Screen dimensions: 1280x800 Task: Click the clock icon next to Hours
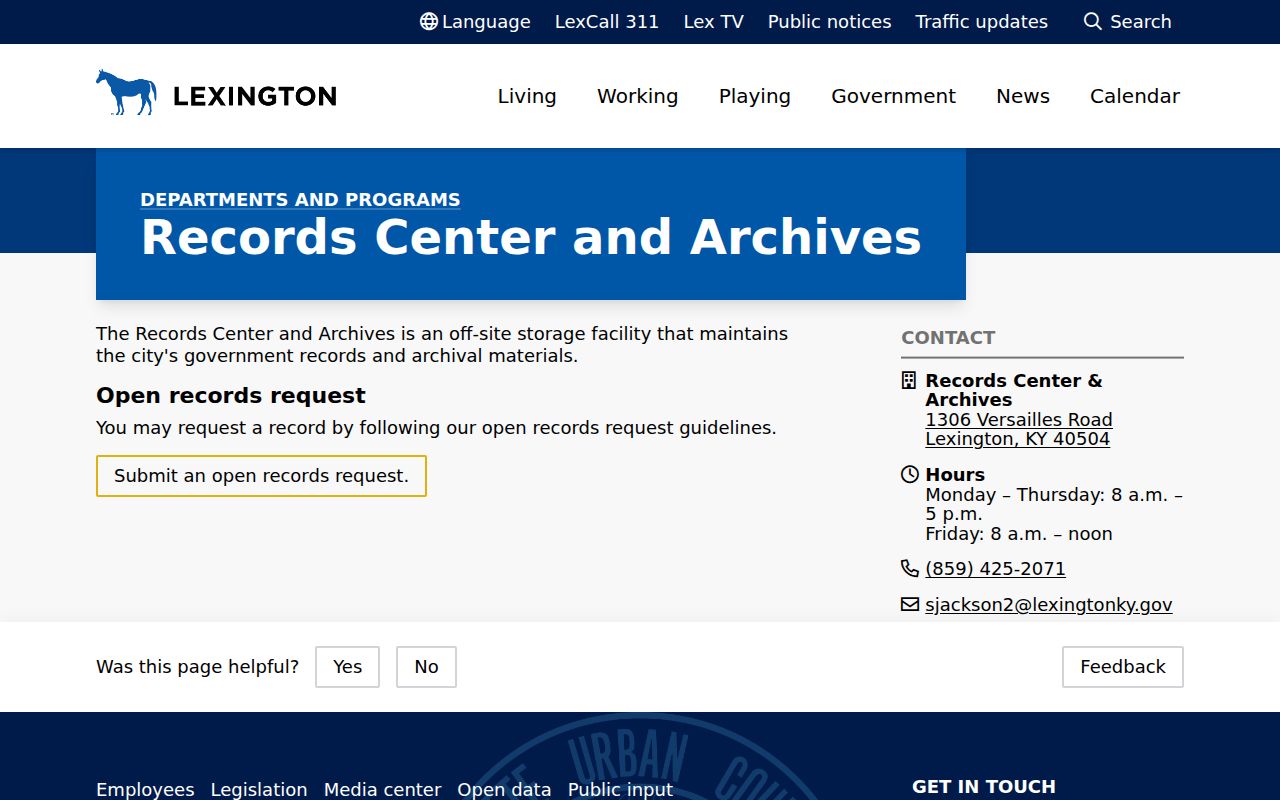[x=909, y=474]
